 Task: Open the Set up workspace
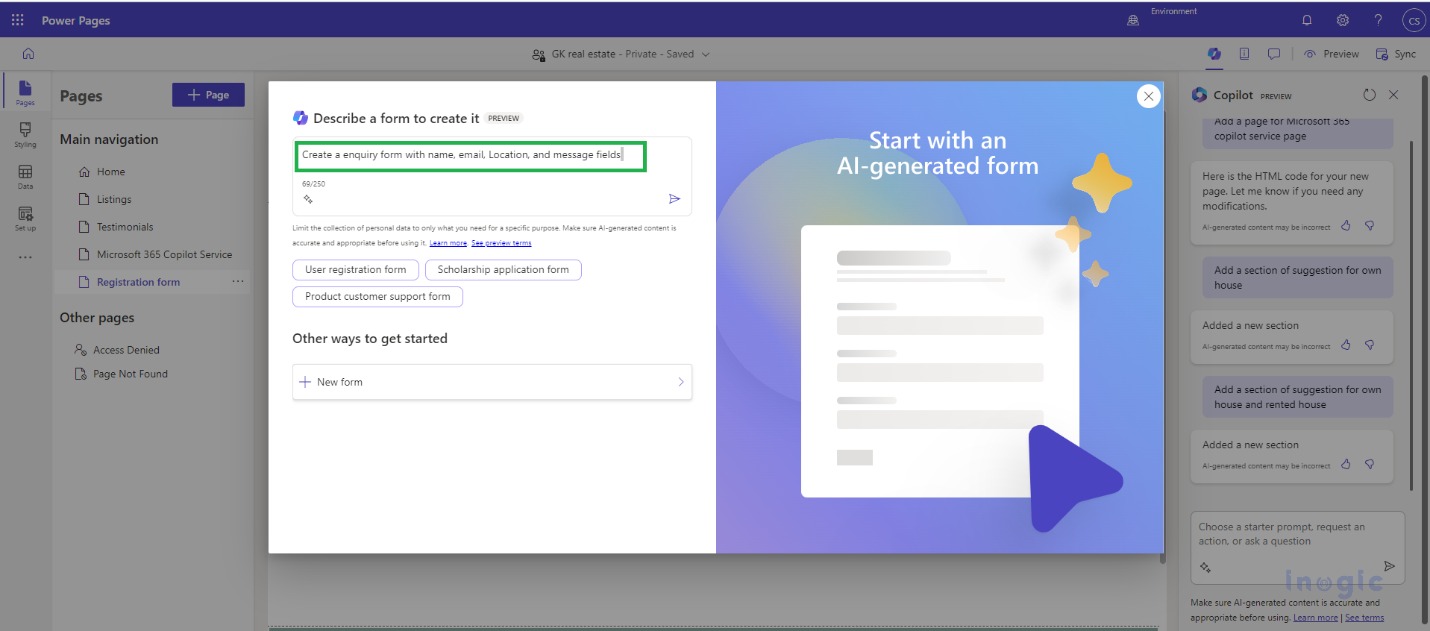pyautogui.click(x=25, y=219)
